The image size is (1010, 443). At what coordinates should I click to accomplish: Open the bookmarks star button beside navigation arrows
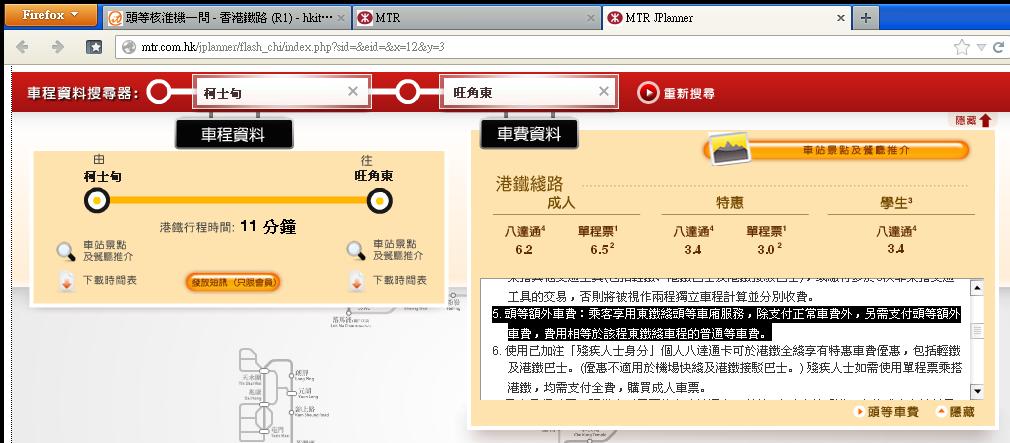pos(94,47)
